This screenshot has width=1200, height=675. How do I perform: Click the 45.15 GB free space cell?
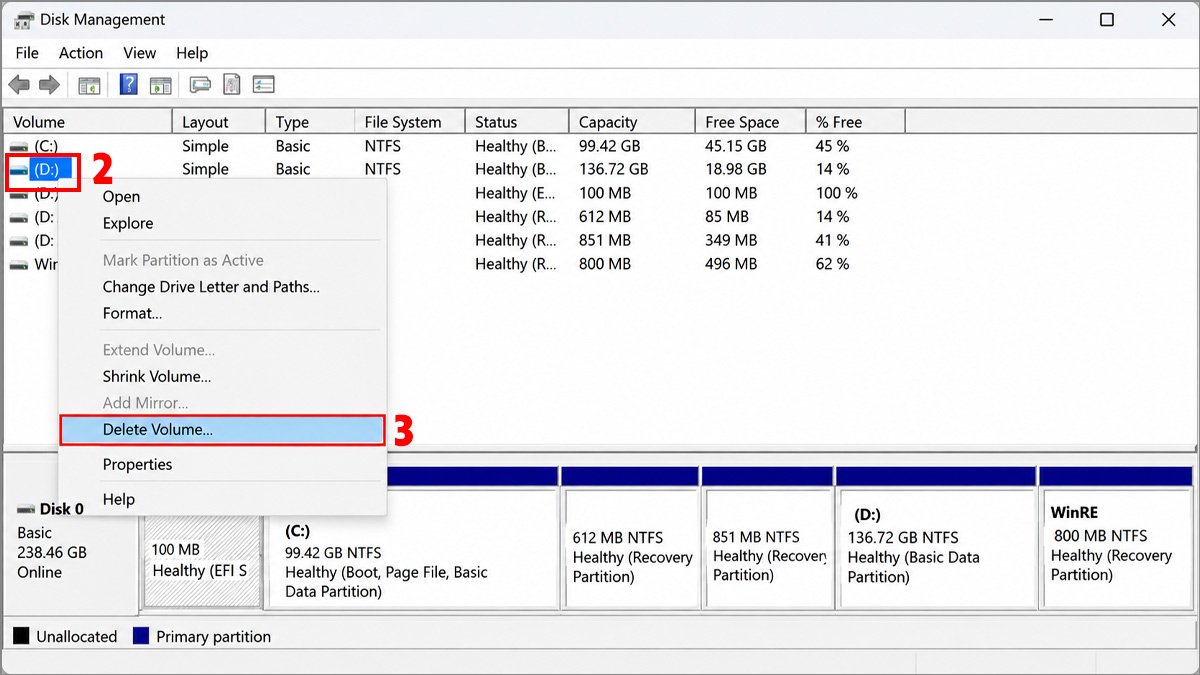[736, 146]
